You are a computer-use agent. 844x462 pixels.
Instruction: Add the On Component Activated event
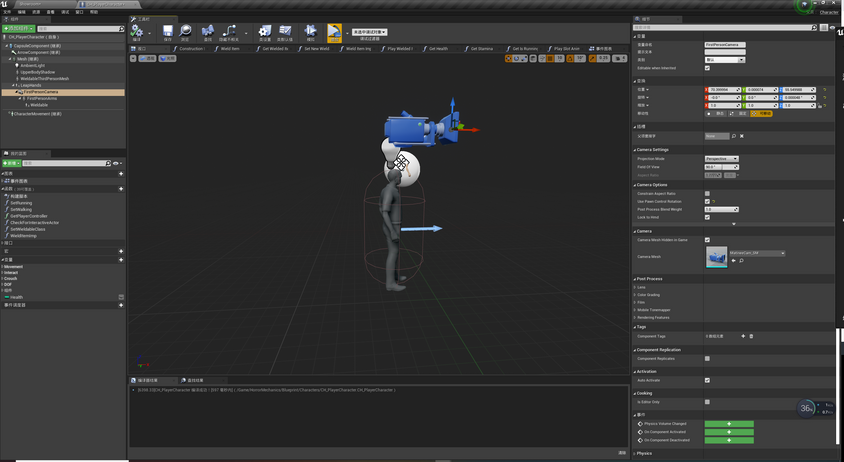pyautogui.click(x=728, y=432)
